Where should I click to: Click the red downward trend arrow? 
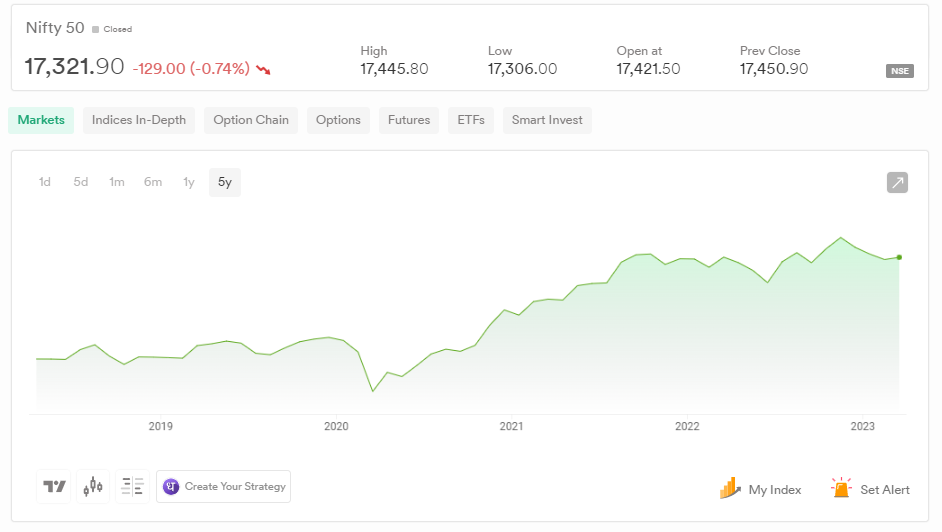pos(263,70)
